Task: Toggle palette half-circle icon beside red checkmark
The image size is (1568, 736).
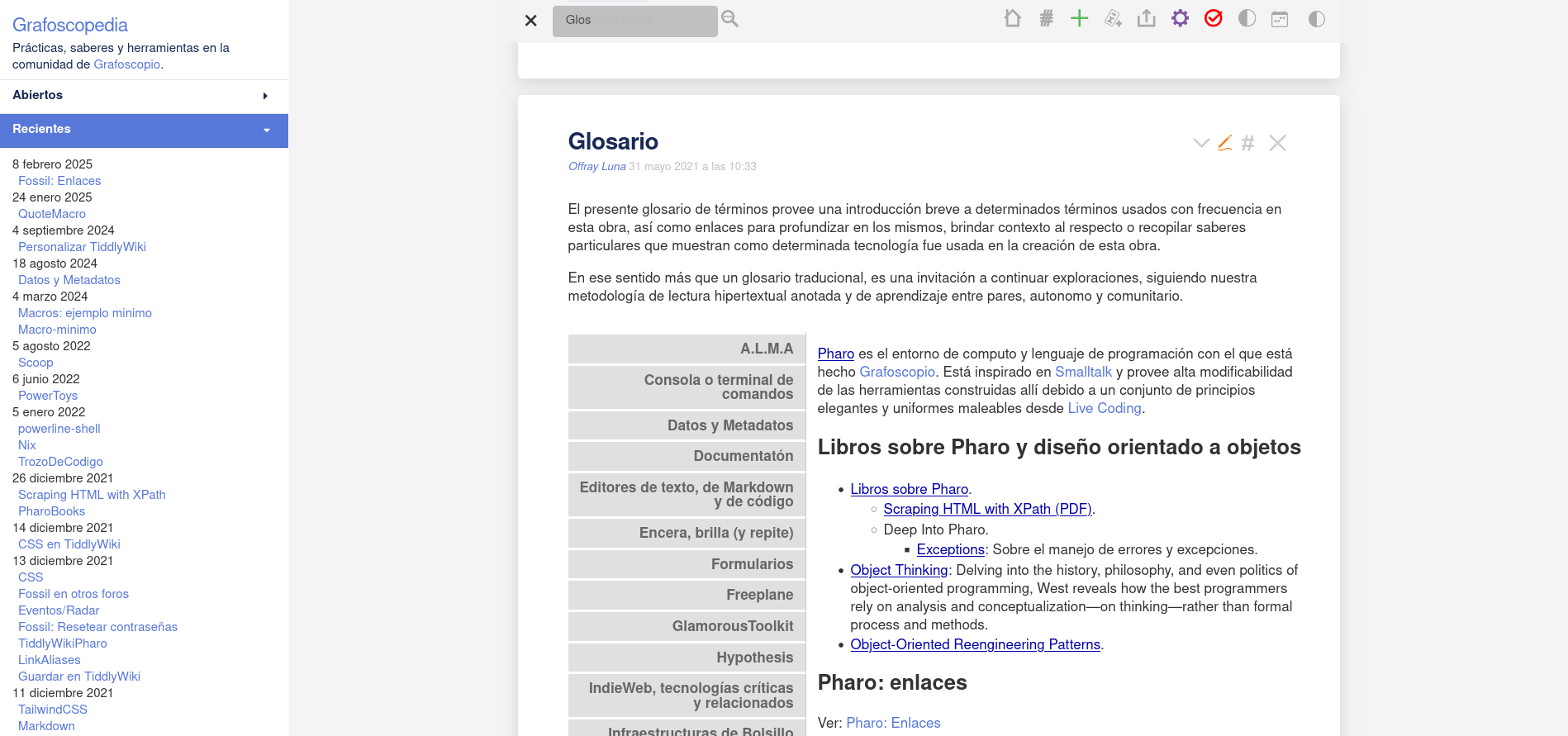Action: pos(1247,18)
